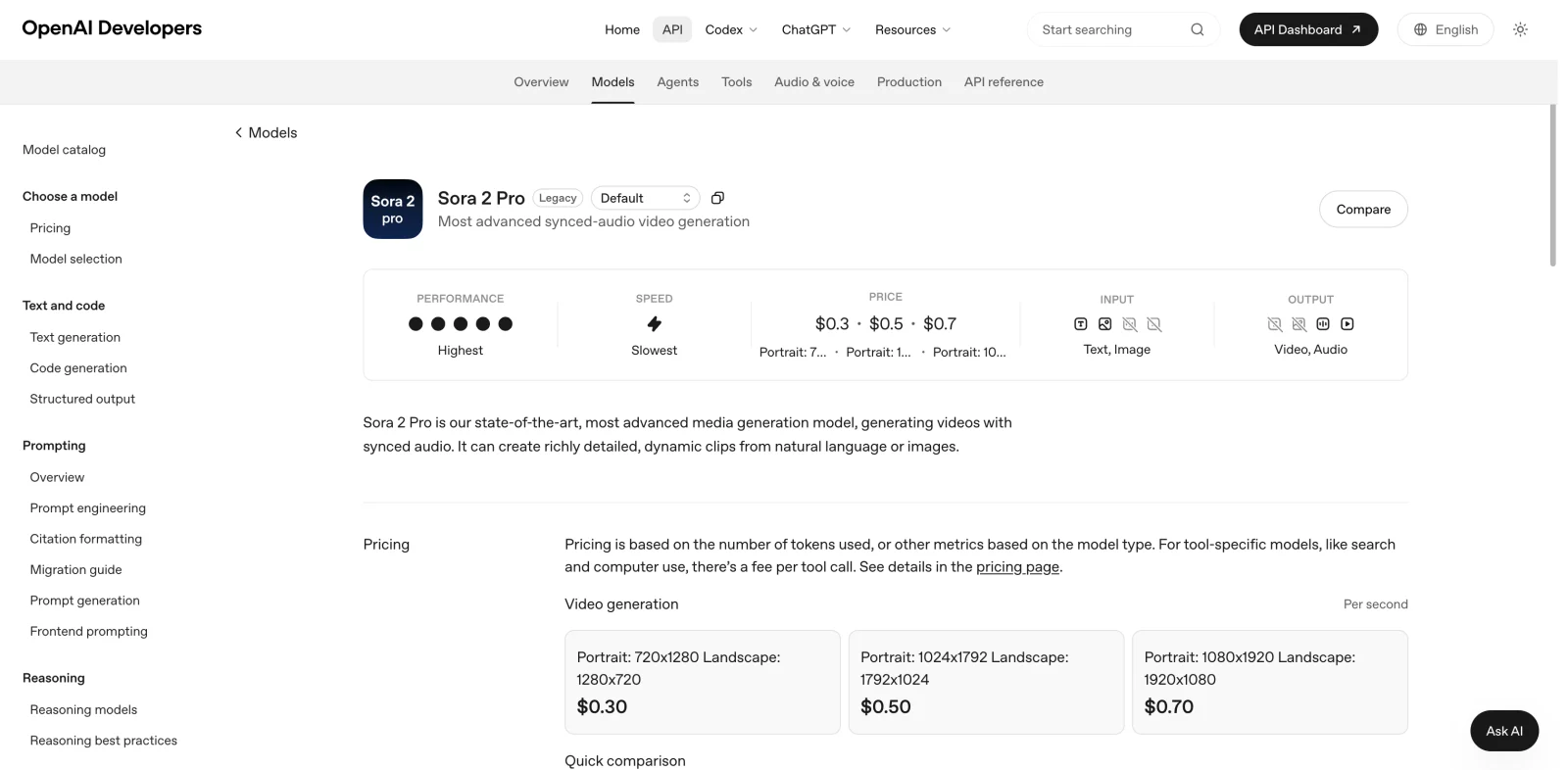Image resolution: width=1568 pixels, height=770 pixels.
Task: Open the Ask AI chat button
Action: [1504, 731]
